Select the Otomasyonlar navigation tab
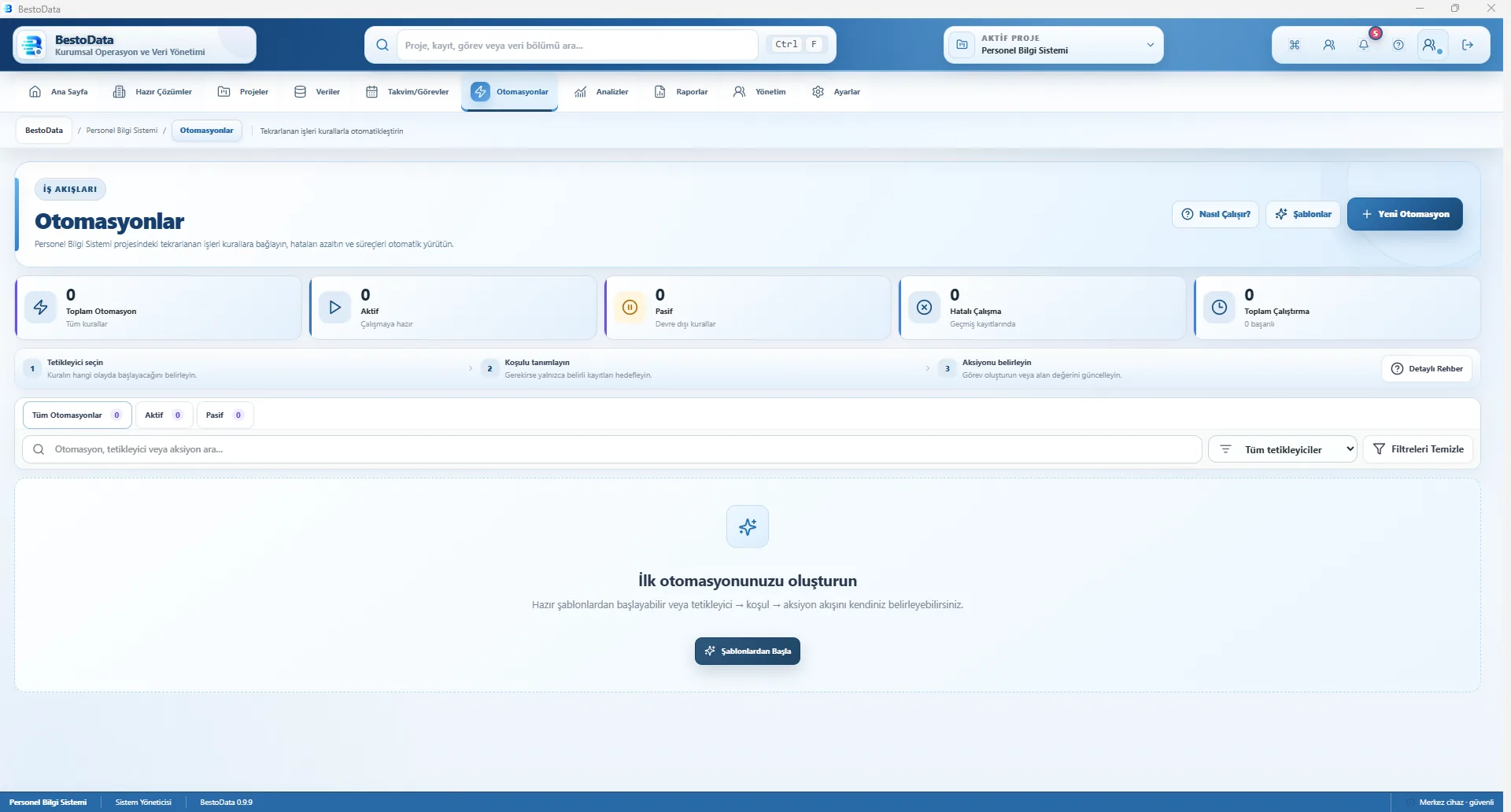This screenshot has width=1511, height=812. [x=510, y=92]
